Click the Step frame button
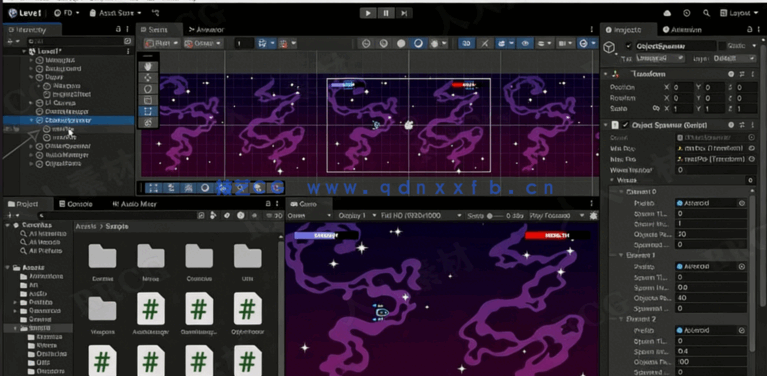 pos(404,13)
